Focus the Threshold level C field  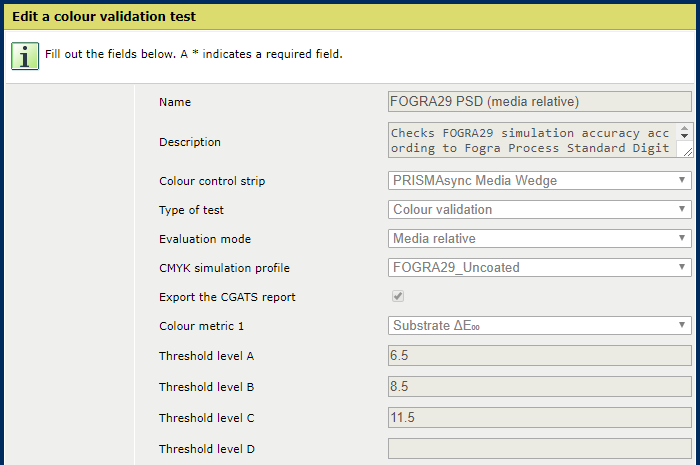(x=539, y=417)
